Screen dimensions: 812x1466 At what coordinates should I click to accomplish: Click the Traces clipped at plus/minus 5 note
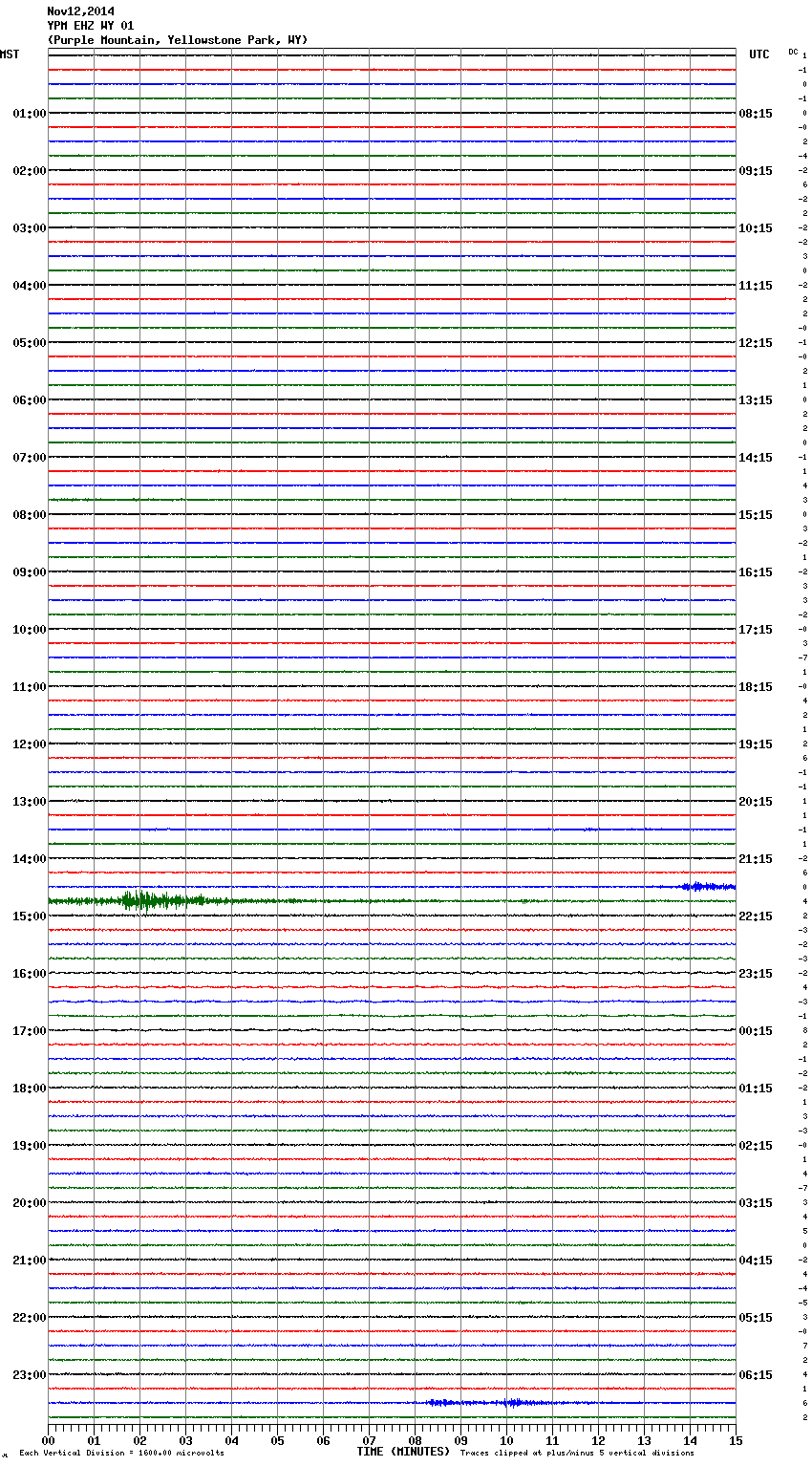577,1454
